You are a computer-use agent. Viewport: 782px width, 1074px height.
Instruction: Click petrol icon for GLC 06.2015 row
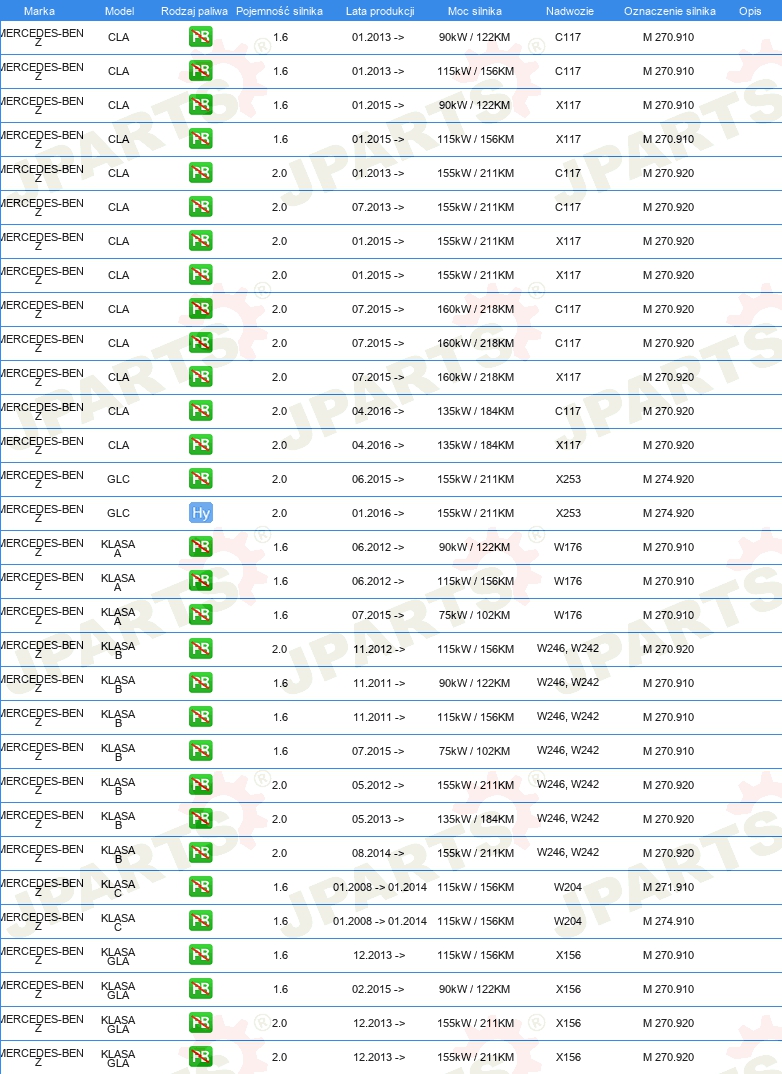201,479
